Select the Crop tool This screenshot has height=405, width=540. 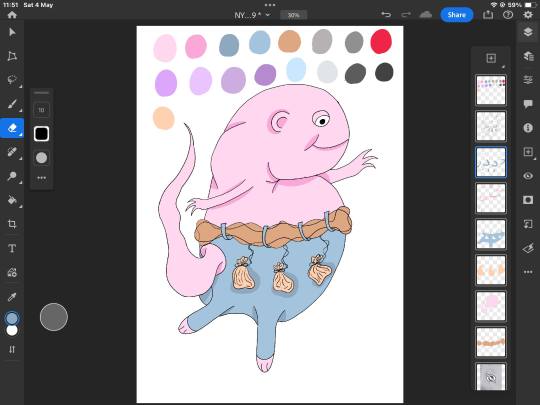(x=12, y=224)
